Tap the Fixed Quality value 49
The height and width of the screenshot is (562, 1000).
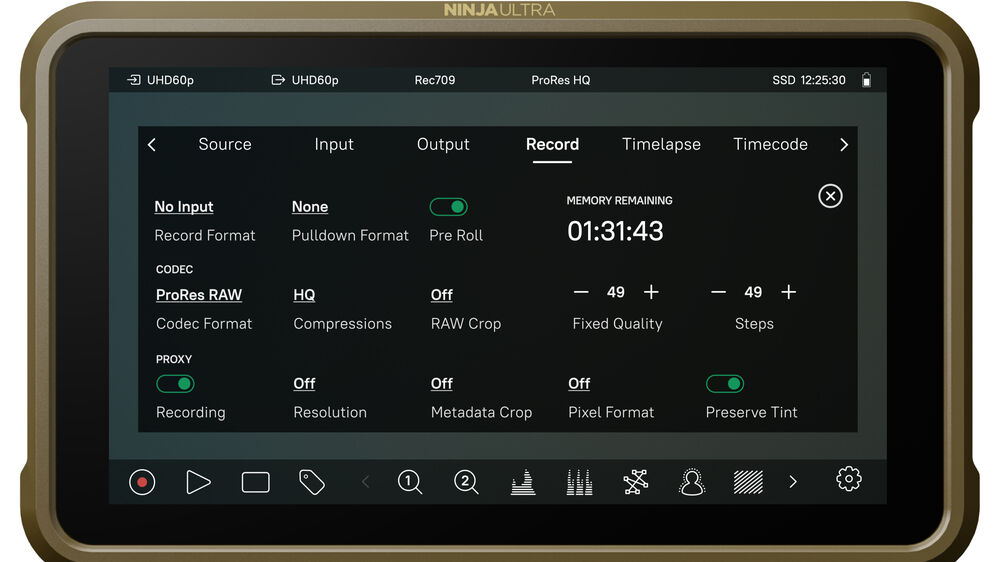point(615,292)
